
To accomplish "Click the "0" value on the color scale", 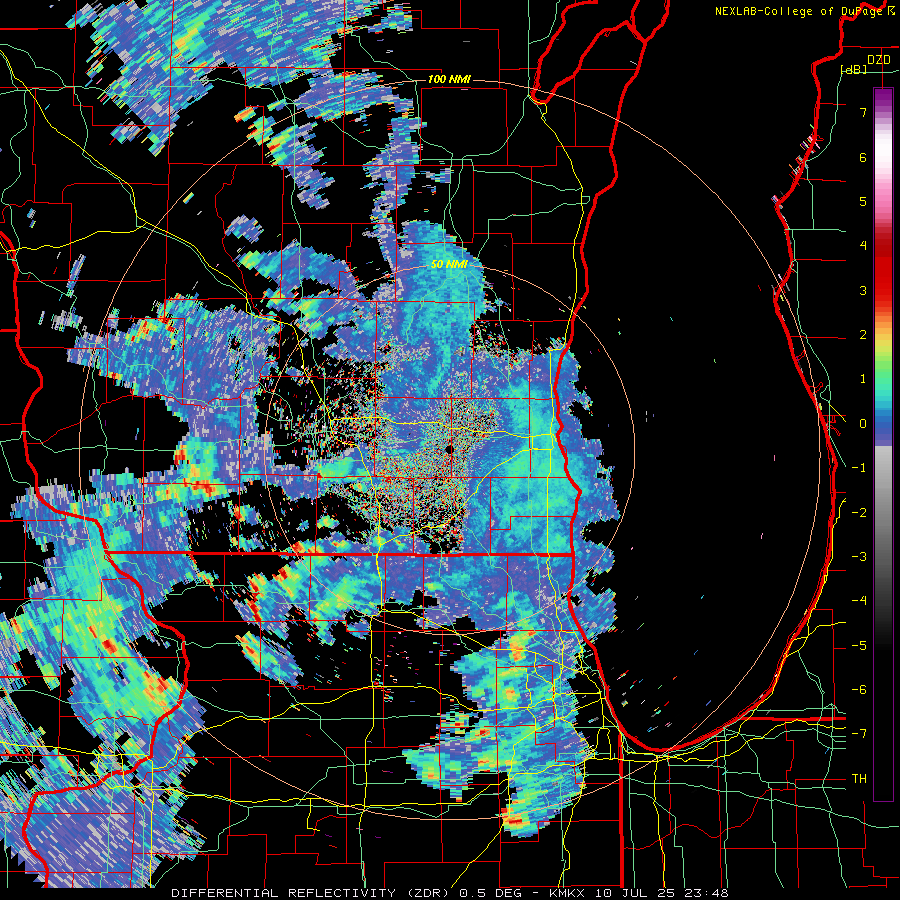I will pos(863,424).
